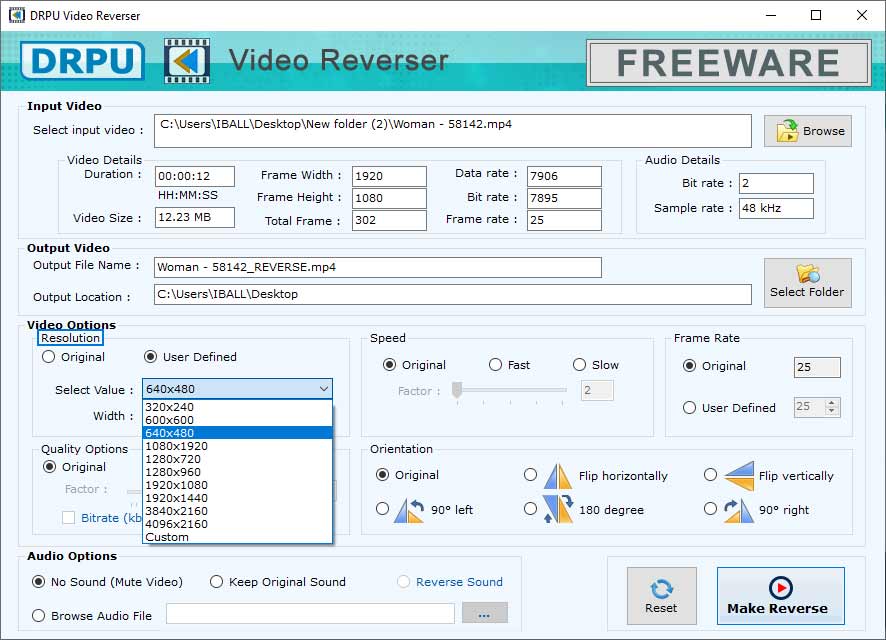Screen dimensions: 886x640
Task: Click the Flip vertically orientation icon
Action: (x=739, y=476)
